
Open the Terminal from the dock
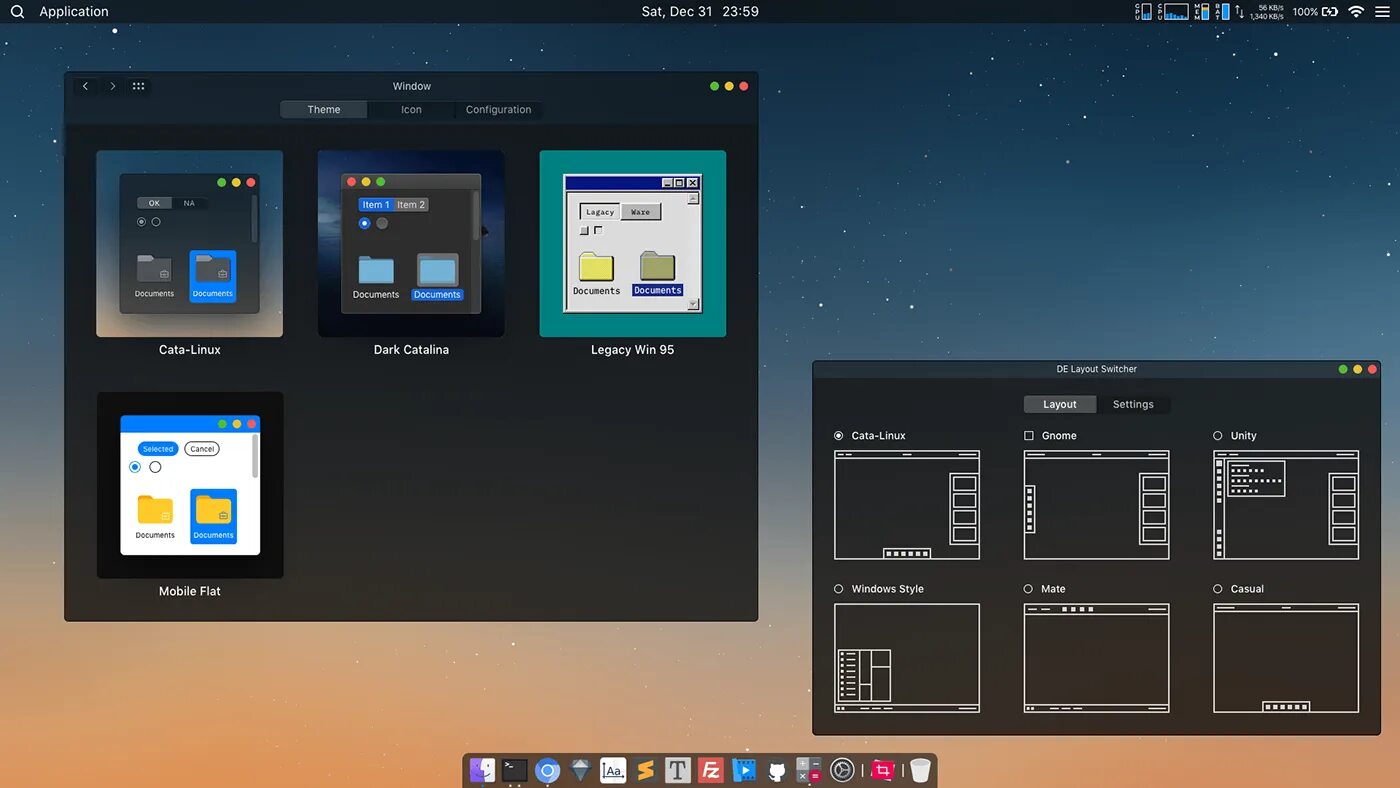515,770
